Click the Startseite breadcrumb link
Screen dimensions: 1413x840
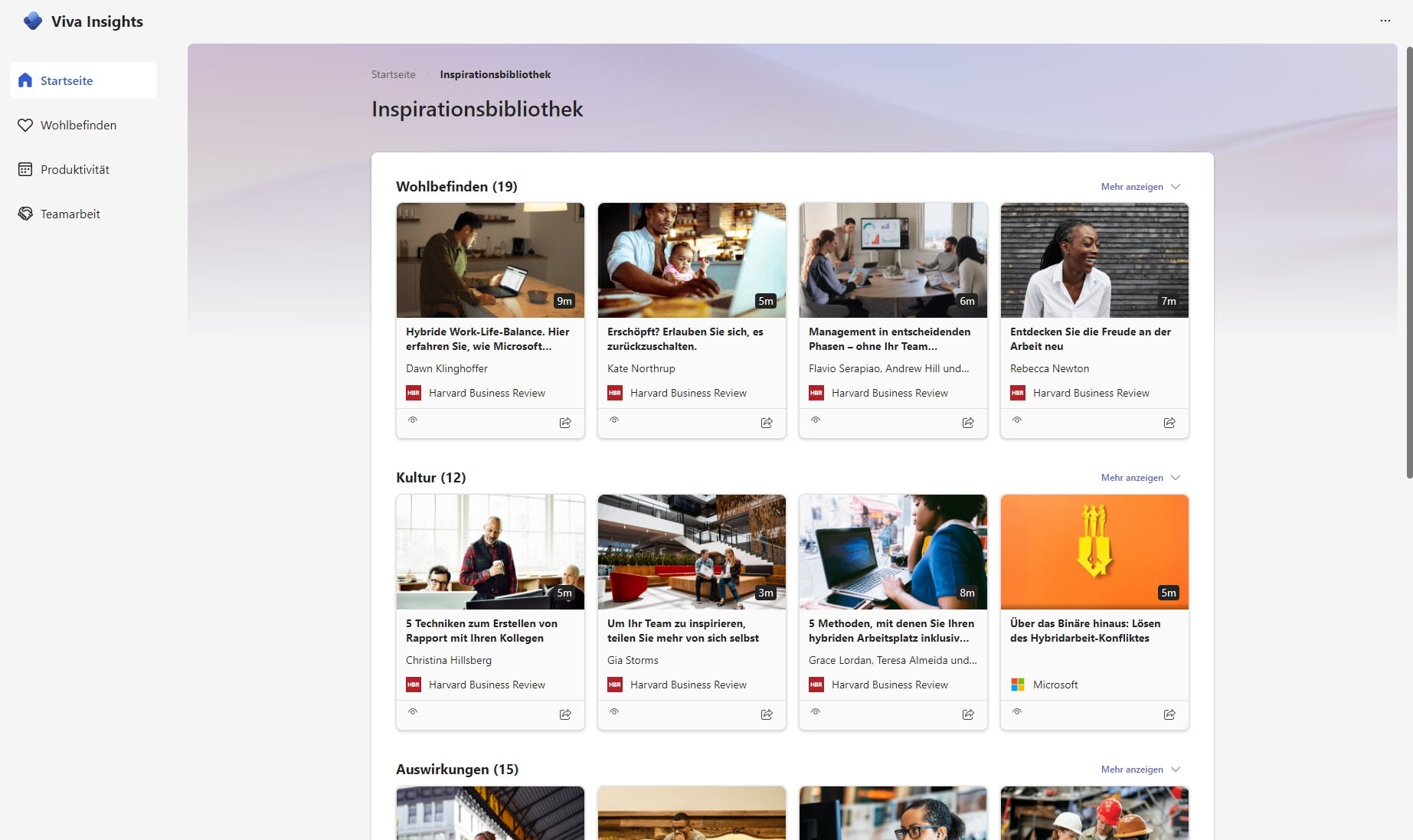pos(393,74)
